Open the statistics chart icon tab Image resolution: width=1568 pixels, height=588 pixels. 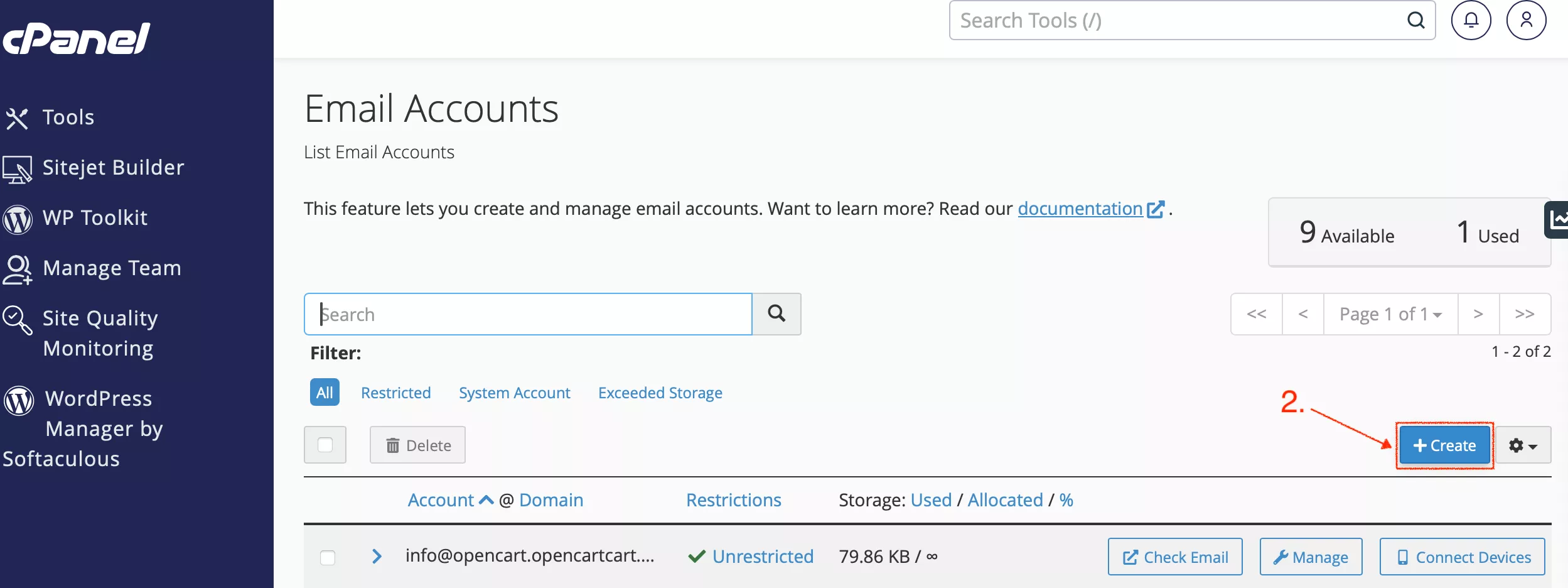pos(1558,219)
